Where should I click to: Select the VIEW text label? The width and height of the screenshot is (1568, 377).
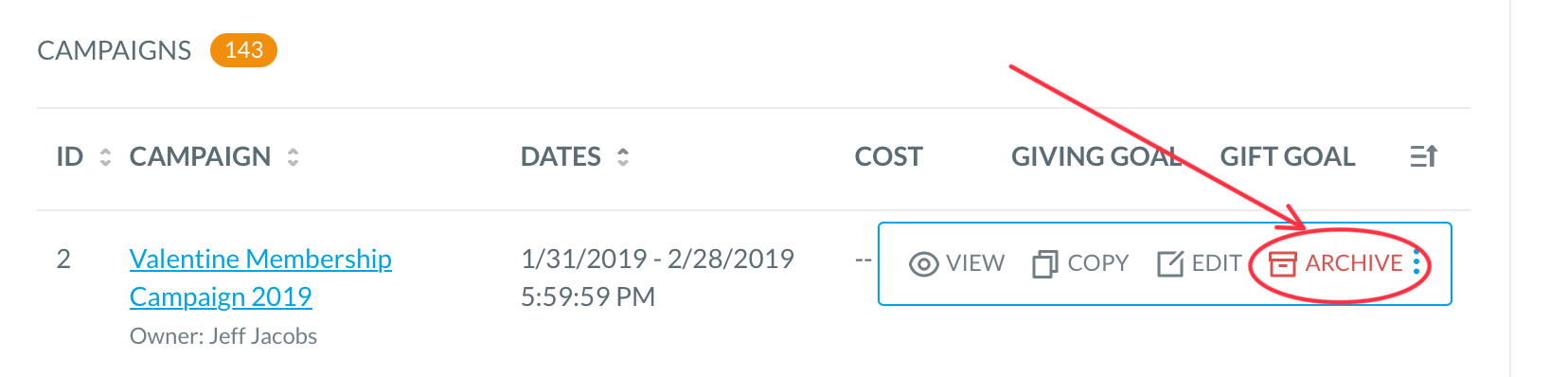[975, 263]
